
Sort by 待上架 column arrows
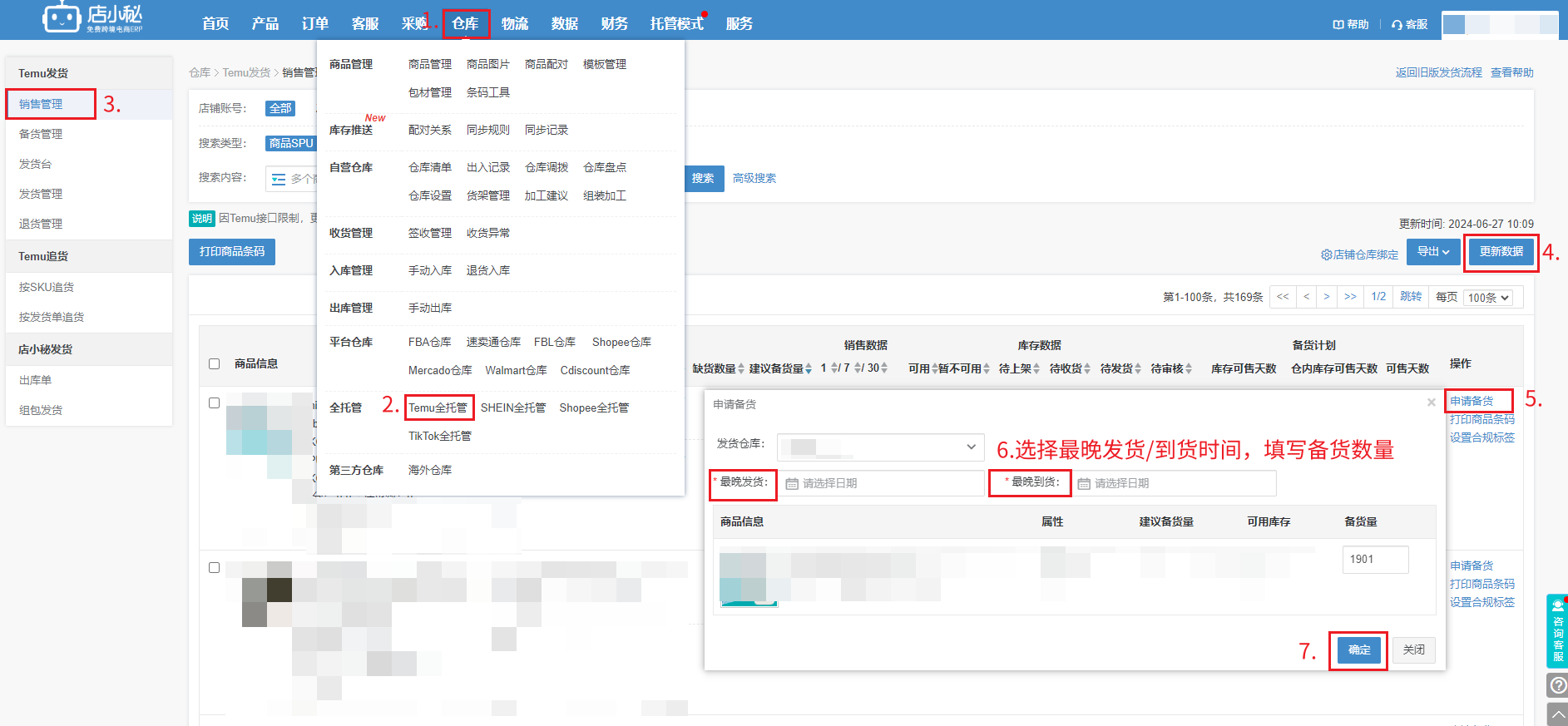1036,368
